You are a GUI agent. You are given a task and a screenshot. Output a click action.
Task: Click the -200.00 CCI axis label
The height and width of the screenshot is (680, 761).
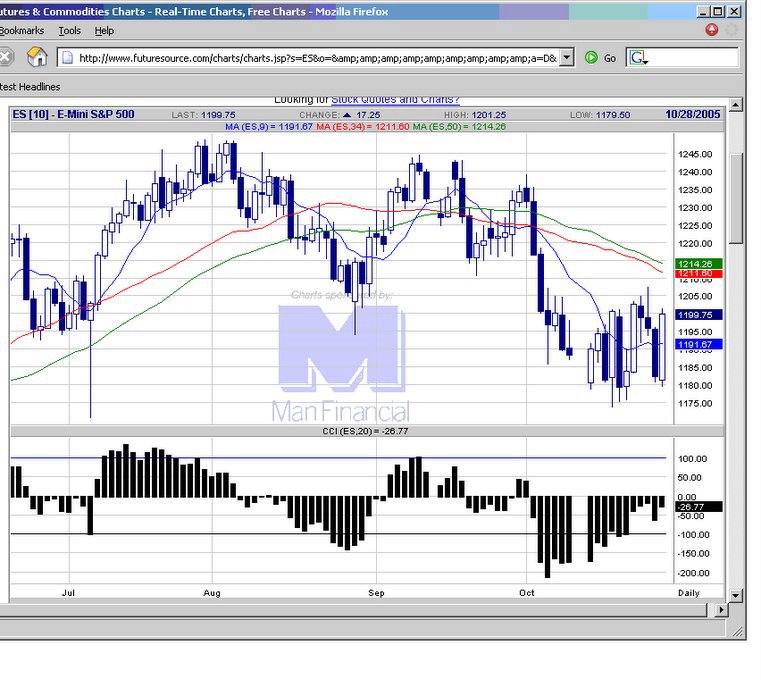point(693,573)
